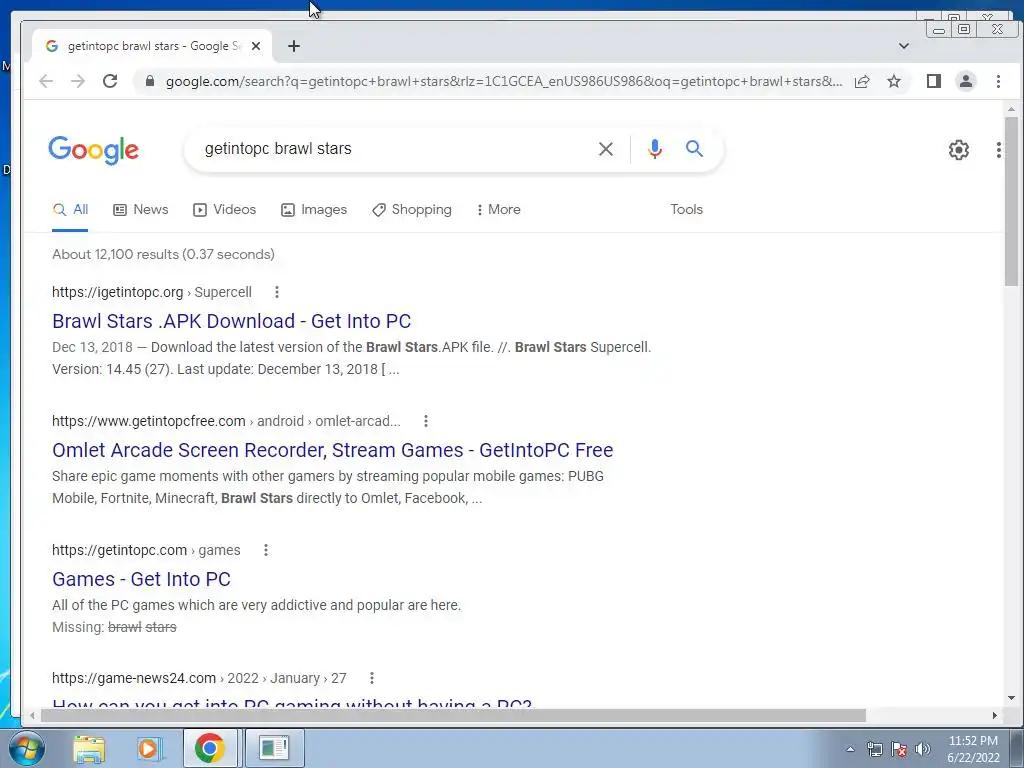Open Chrome three-dot menu
Viewport: 1024px width, 768px height.
998,81
